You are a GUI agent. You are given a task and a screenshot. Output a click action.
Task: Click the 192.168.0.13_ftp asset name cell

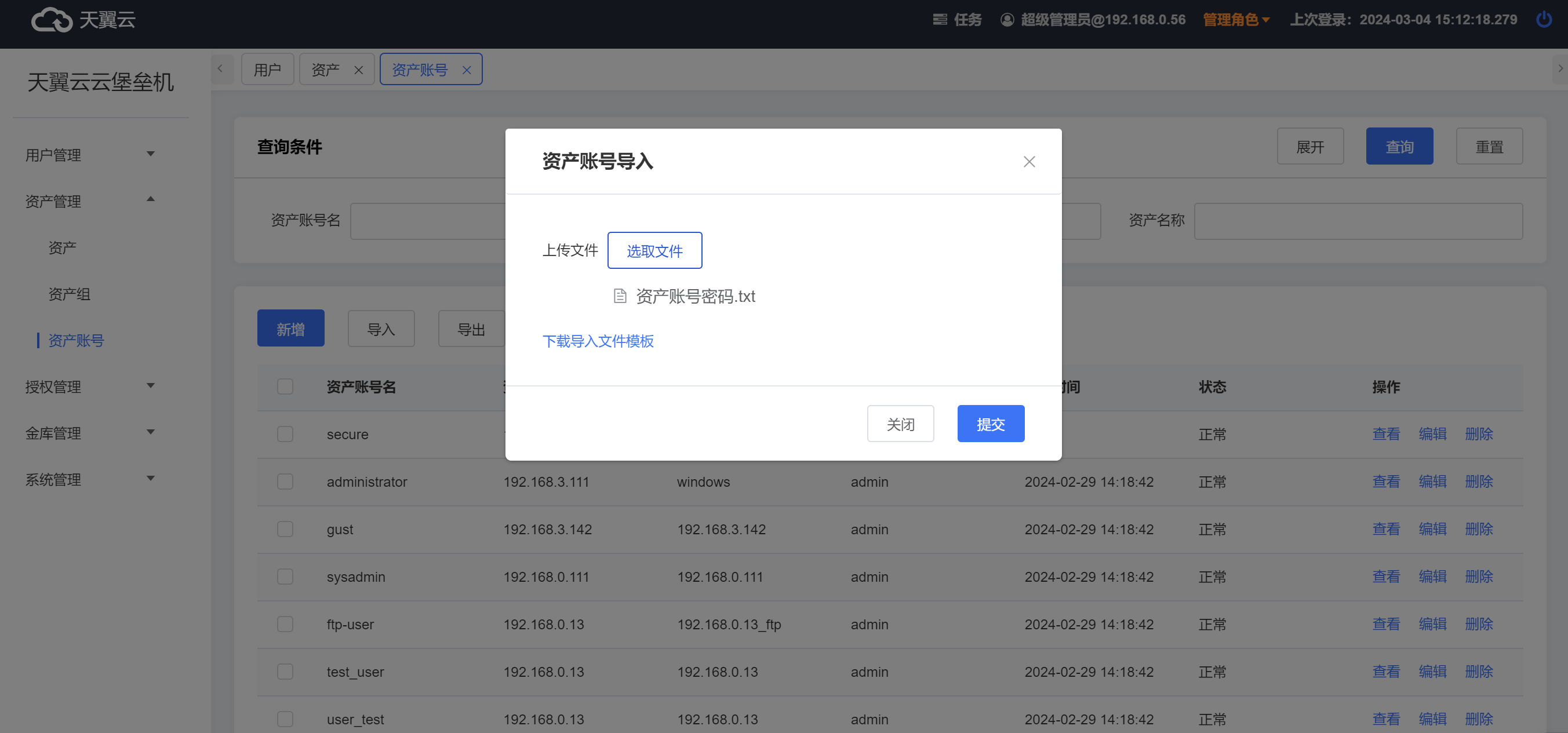click(729, 624)
